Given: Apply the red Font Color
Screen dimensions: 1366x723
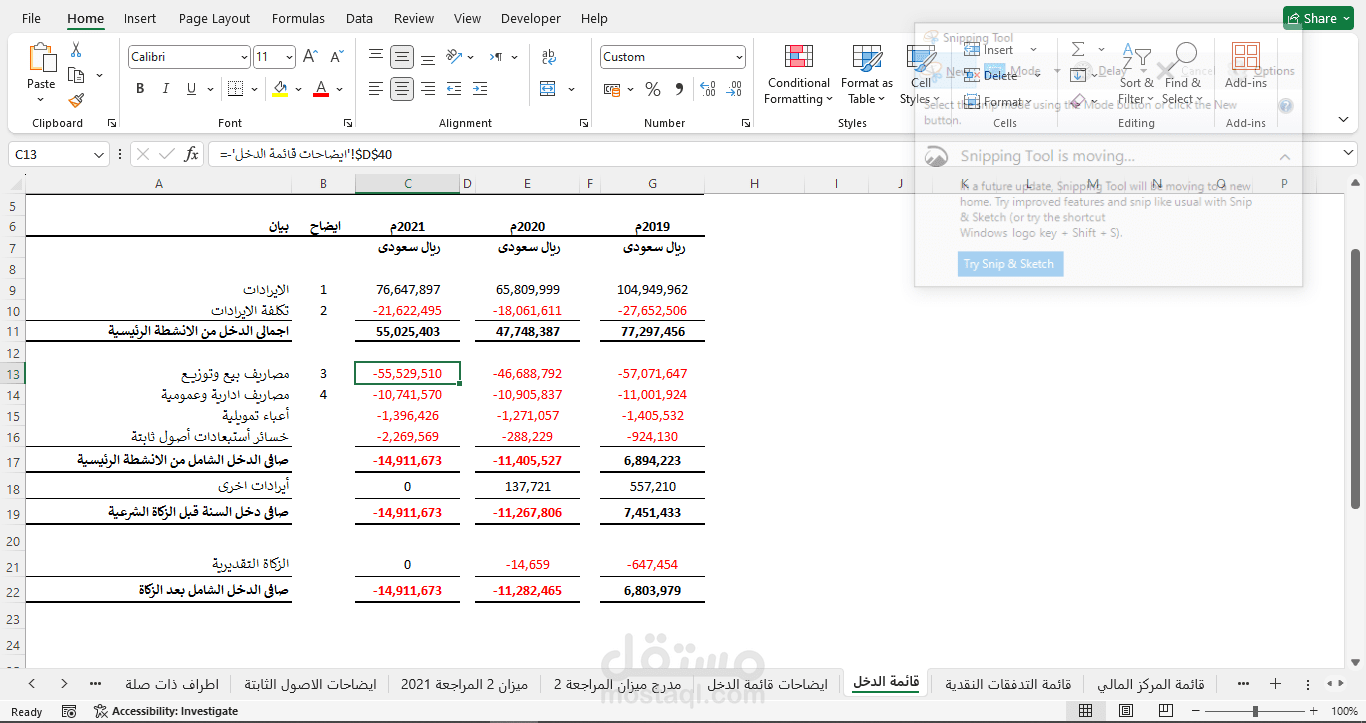Looking at the screenshot, I should pos(321,89).
